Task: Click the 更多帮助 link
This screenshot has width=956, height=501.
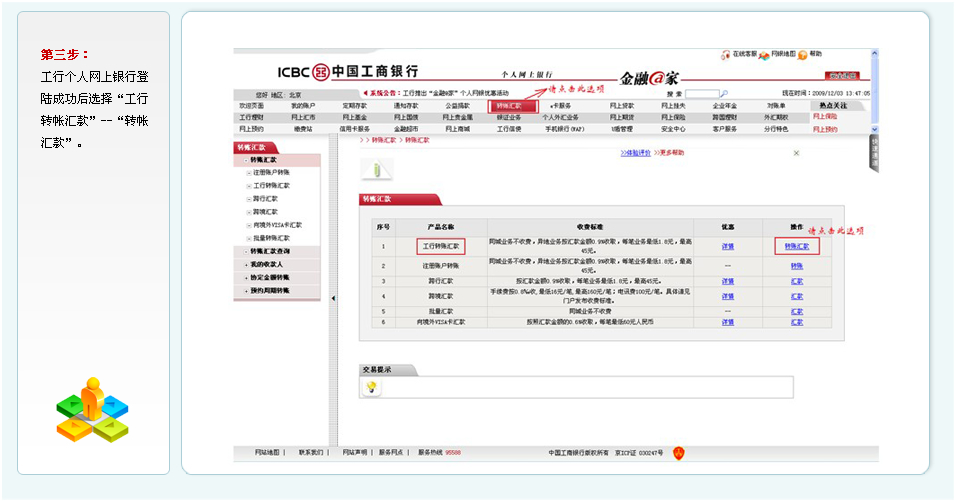Action: point(669,153)
